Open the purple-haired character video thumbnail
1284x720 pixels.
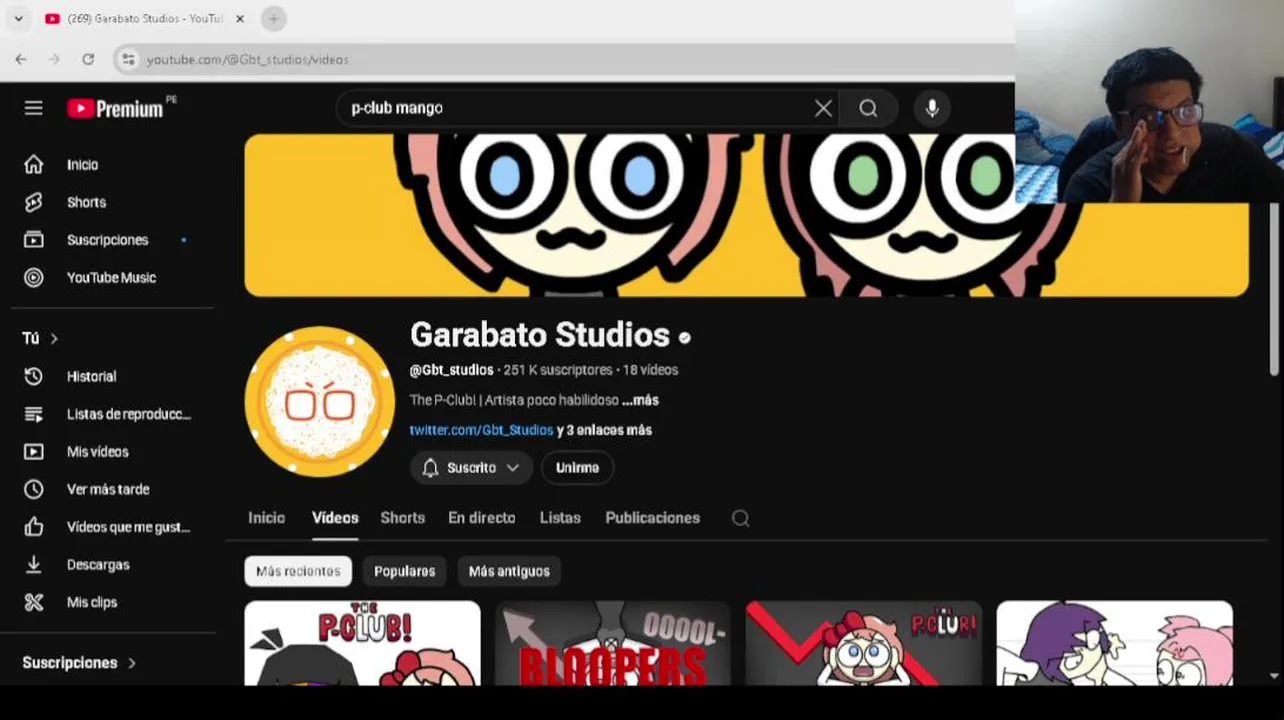(1115, 643)
